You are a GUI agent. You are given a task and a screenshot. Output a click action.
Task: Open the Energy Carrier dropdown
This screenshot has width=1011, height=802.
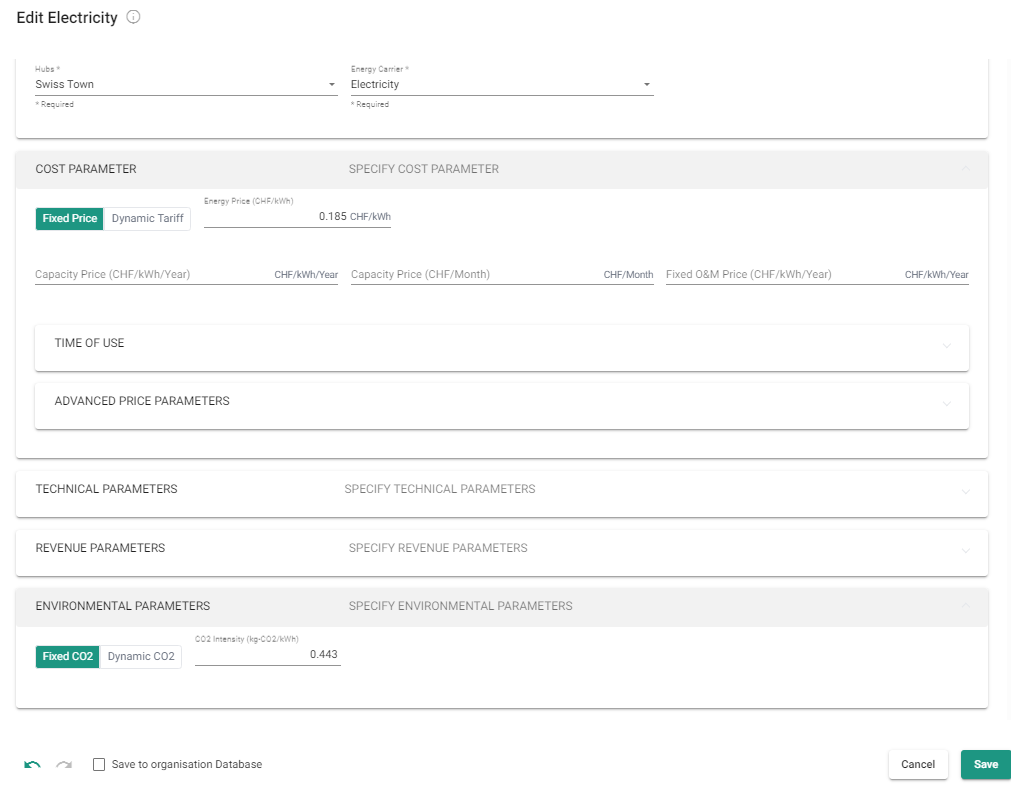tap(501, 85)
